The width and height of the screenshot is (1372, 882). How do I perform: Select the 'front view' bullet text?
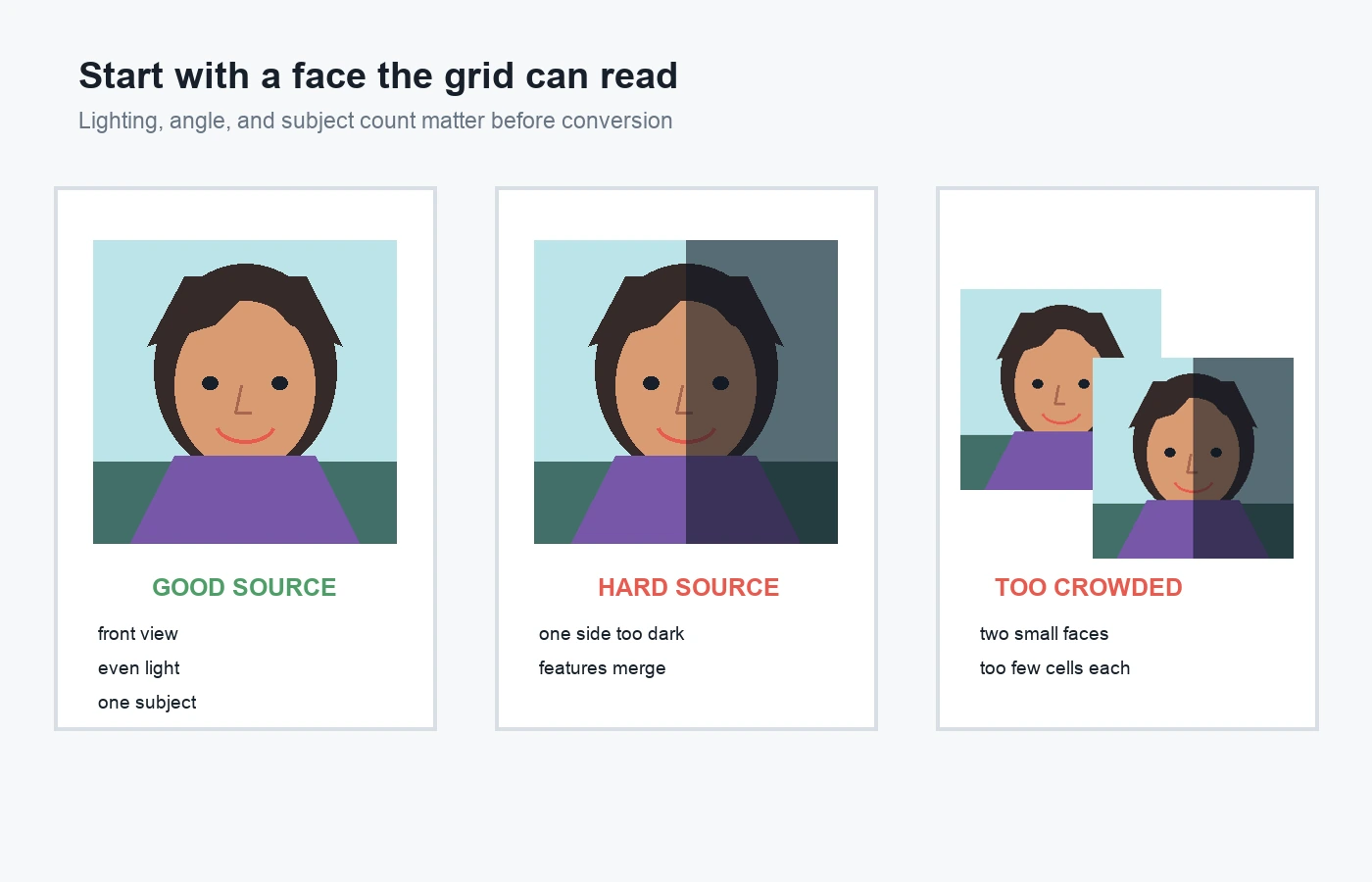[138, 634]
